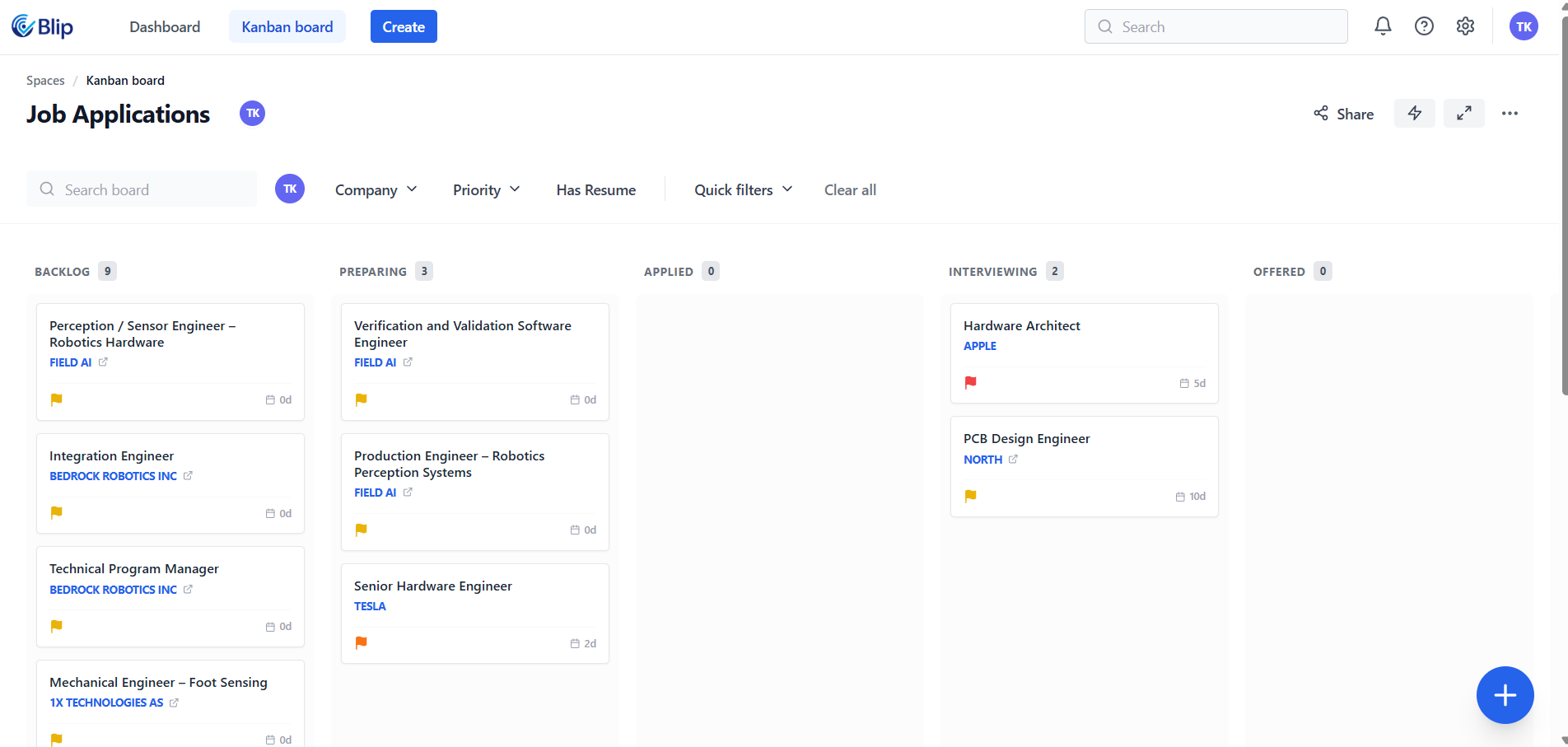Toggle the Has Resume filter
This screenshot has height=747, width=1568.
[595, 189]
